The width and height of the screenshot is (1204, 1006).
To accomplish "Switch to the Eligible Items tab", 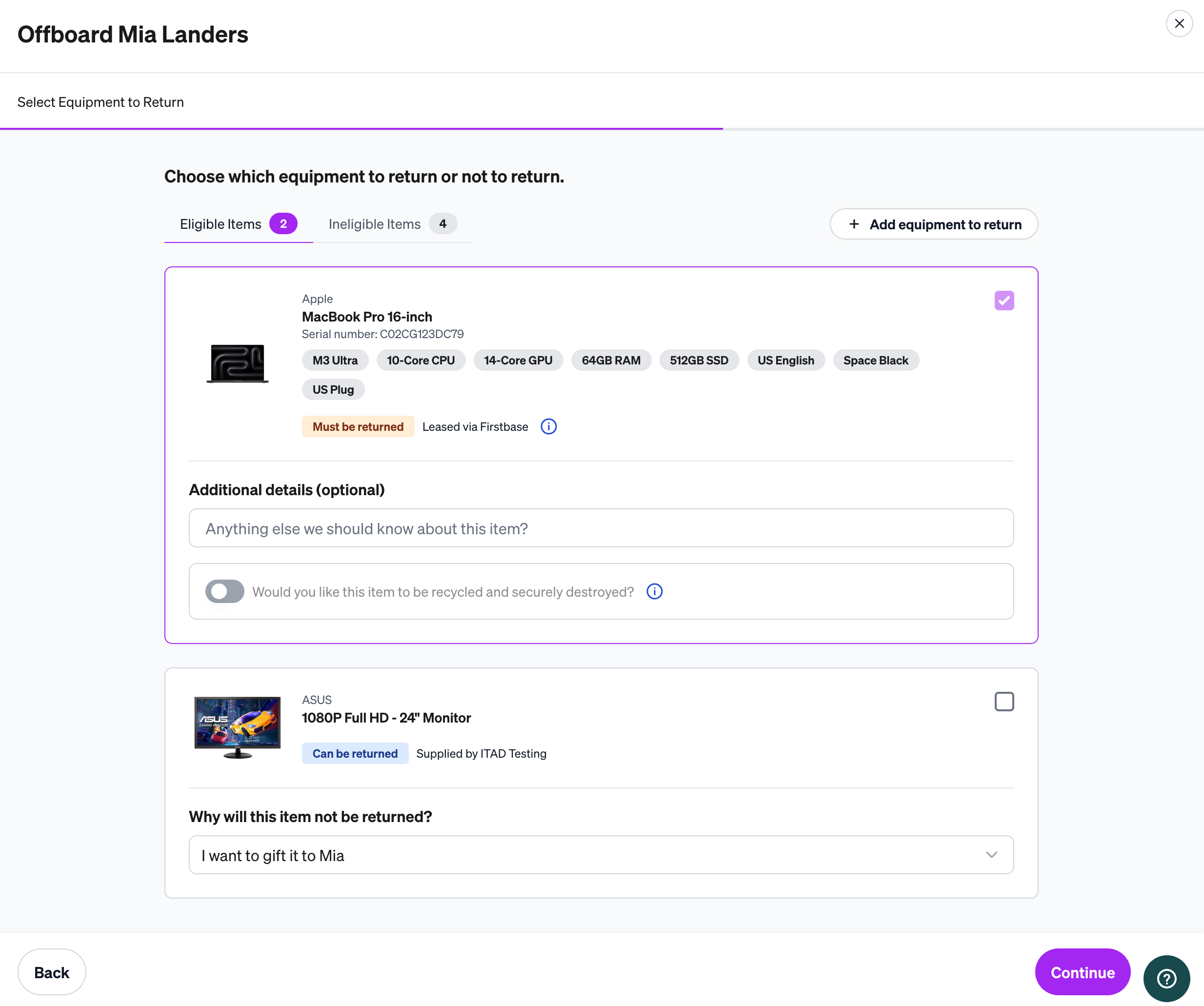I will [x=239, y=224].
